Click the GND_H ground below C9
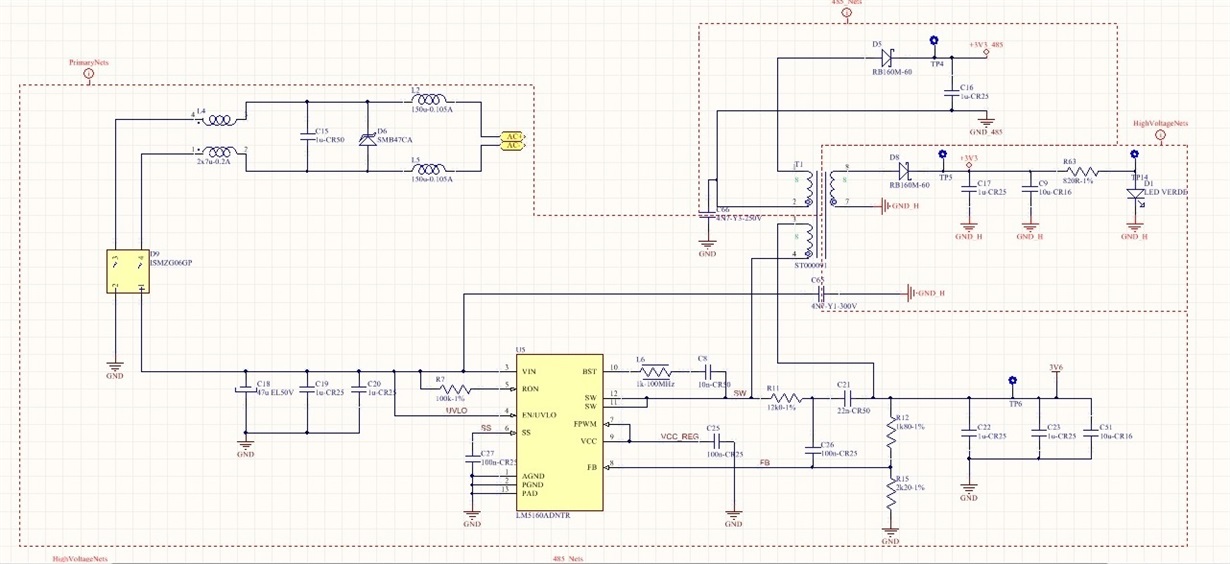1230x564 pixels. tap(1029, 230)
